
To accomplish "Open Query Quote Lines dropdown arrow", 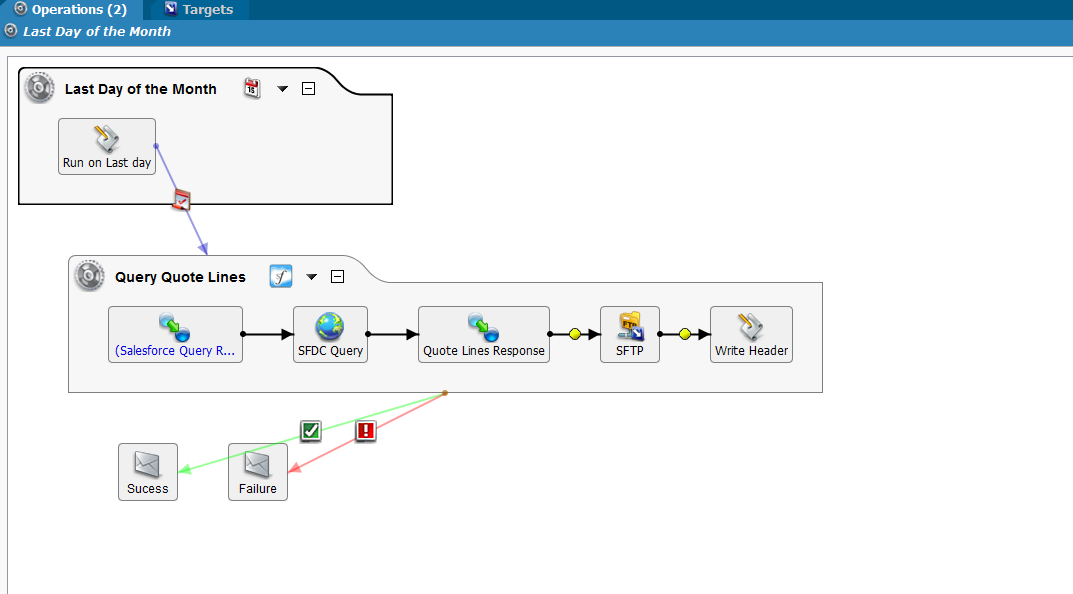I will [x=311, y=277].
